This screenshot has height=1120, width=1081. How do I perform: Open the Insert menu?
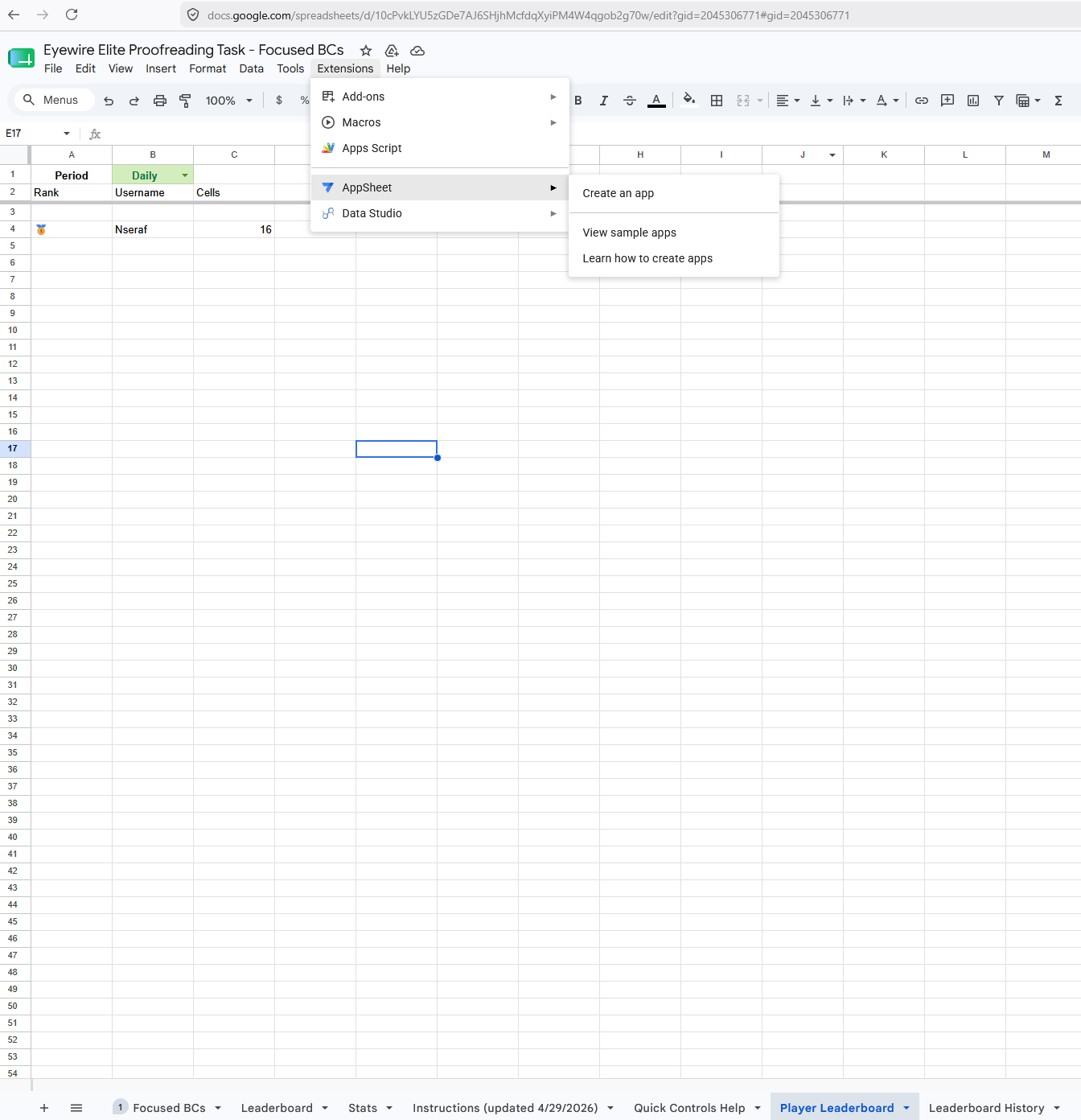[x=161, y=69]
